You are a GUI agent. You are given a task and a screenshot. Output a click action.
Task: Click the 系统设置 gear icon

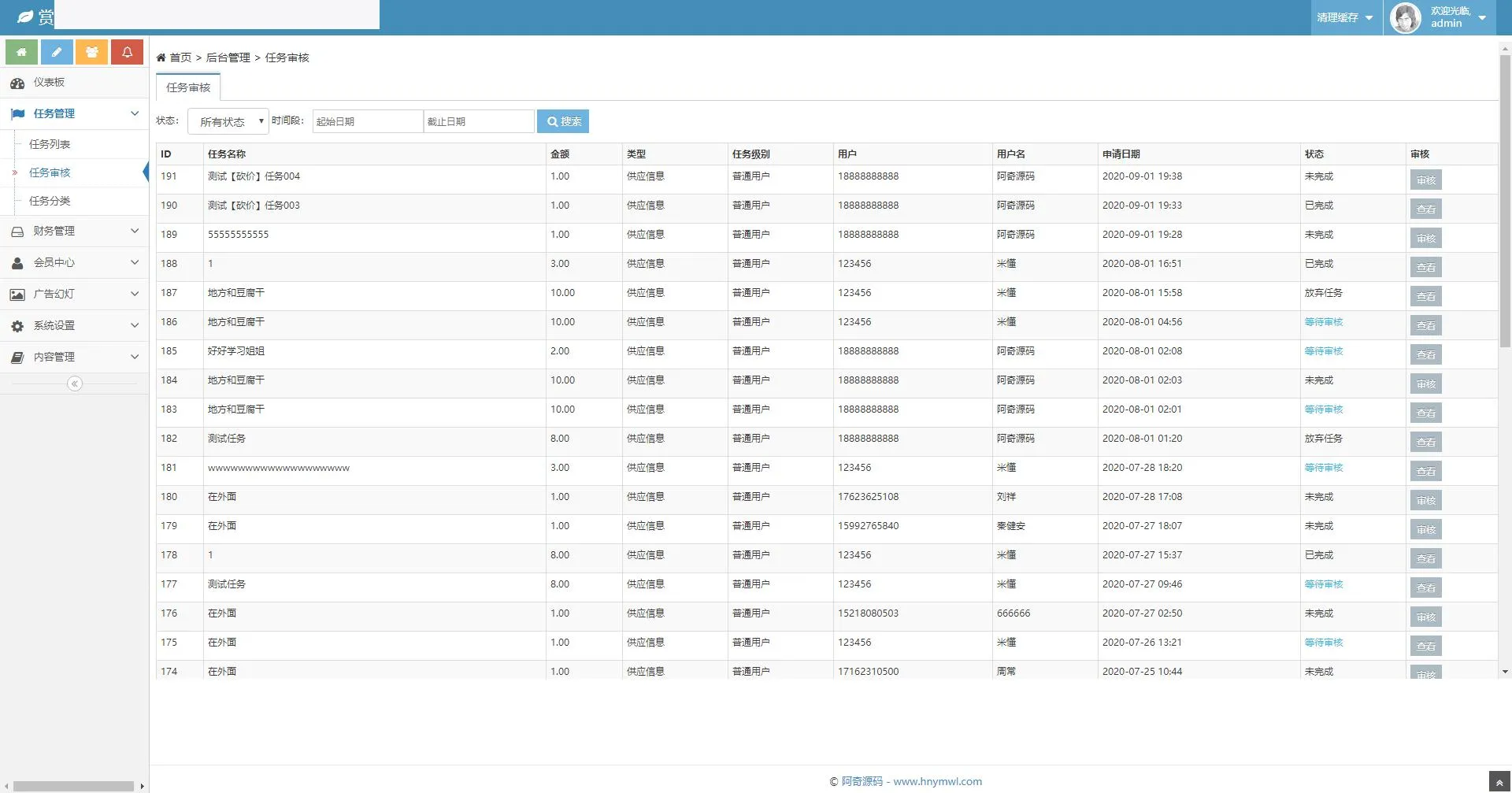[17, 326]
